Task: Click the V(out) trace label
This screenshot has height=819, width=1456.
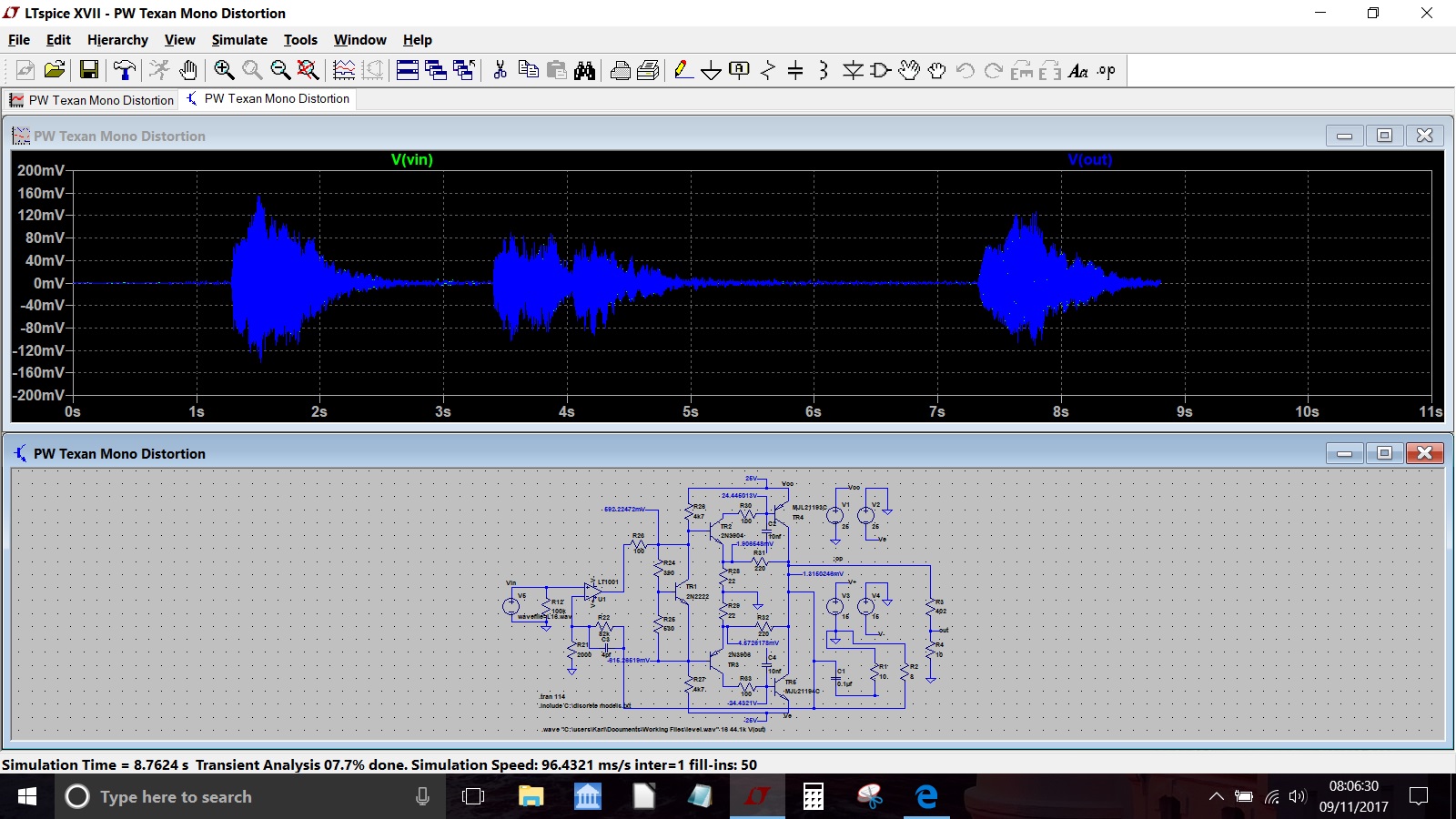Action: pyautogui.click(x=1090, y=160)
